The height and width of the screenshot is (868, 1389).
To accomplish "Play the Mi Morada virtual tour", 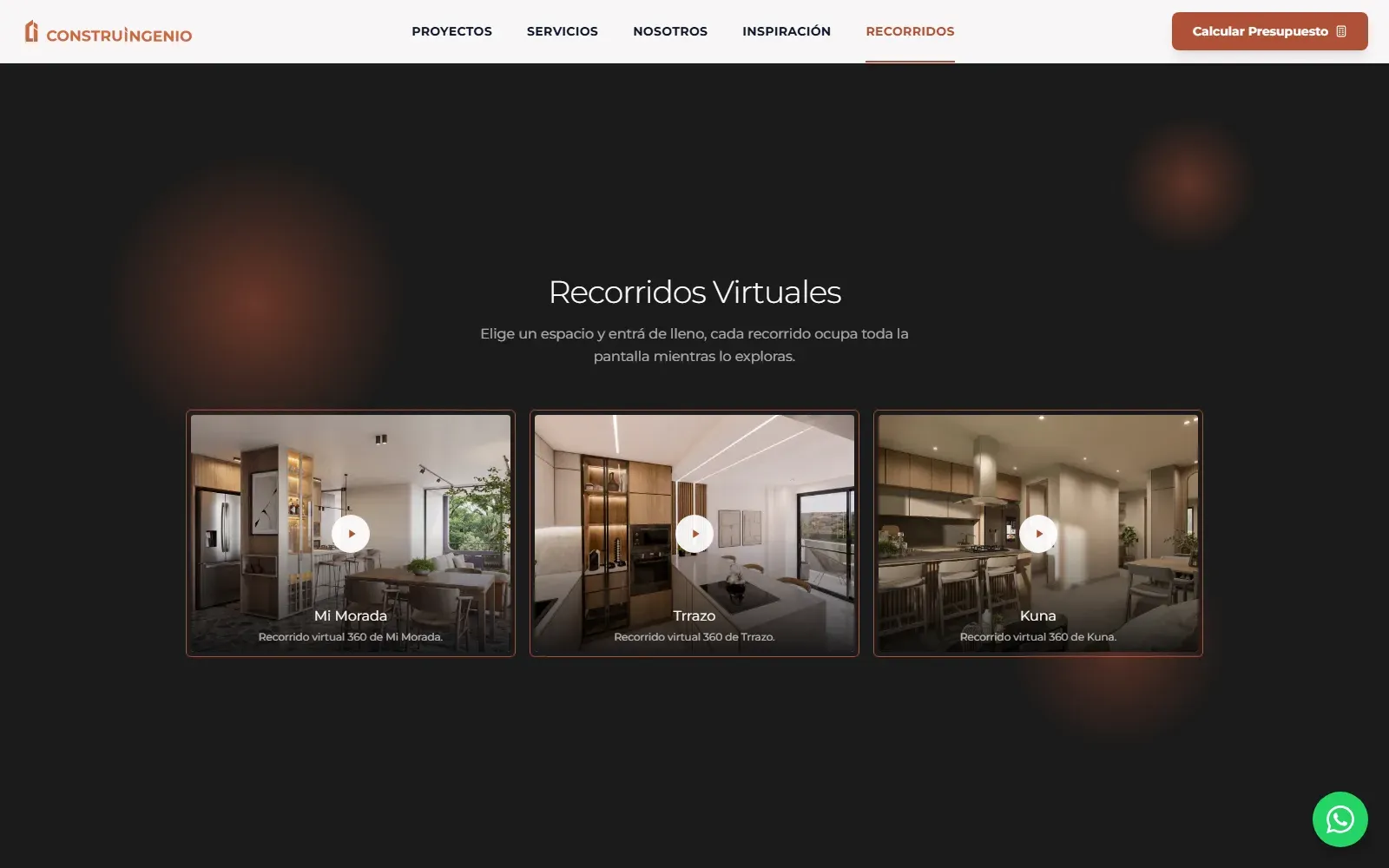I will point(351,534).
